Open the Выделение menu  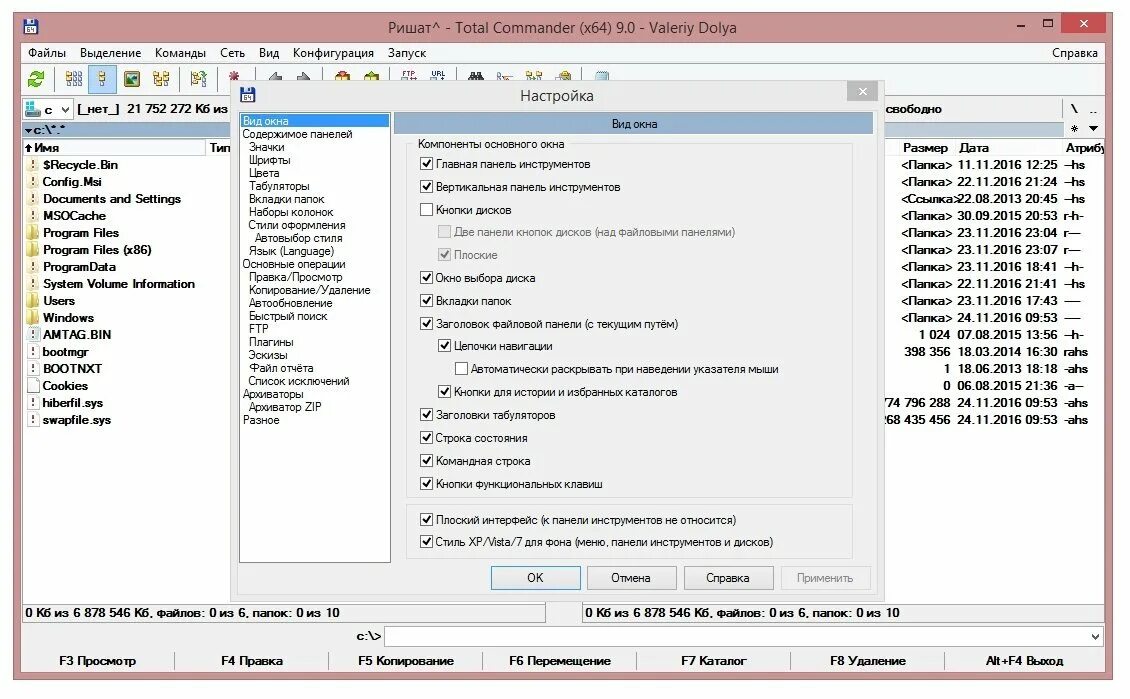pos(110,53)
